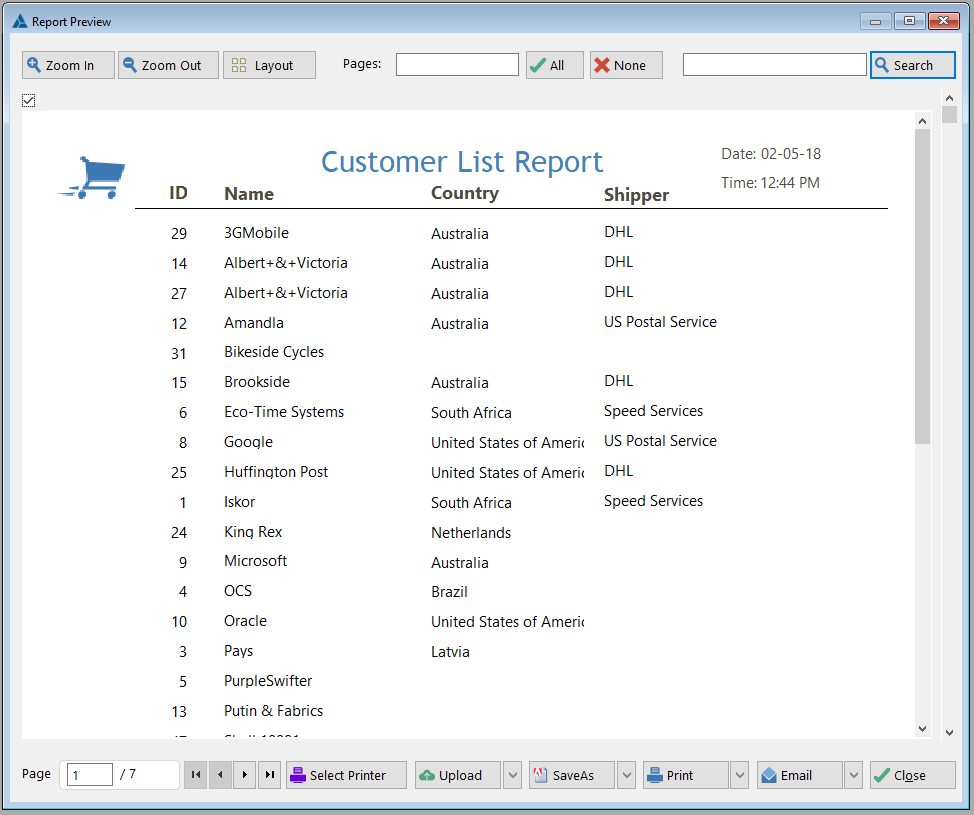This screenshot has height=815, width=974.
Task: Click the Zoom Out magnifier button
Action: pyautogui.click(x=168, y=65)
